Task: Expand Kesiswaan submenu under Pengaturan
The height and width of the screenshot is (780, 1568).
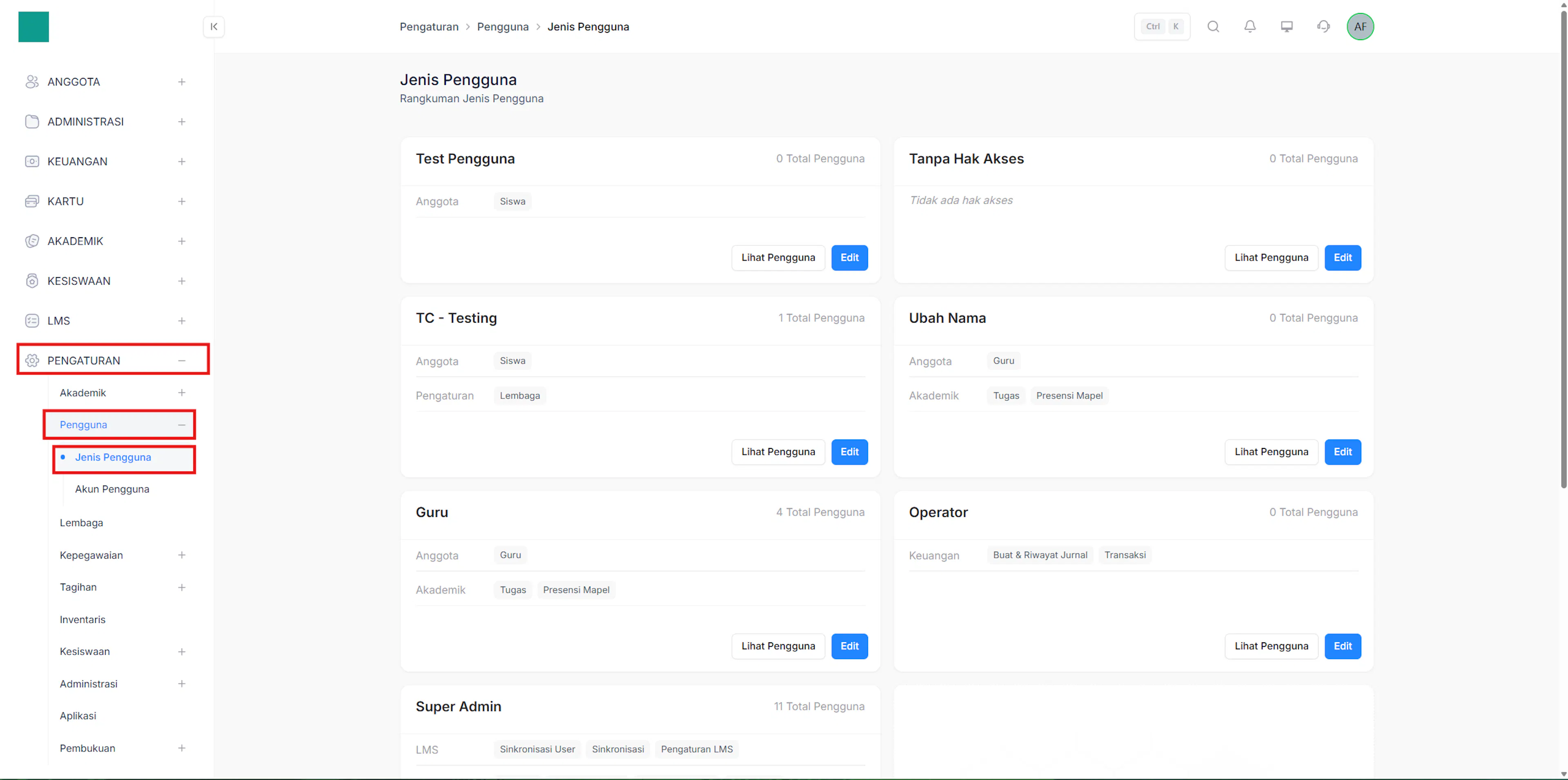Action: 181,651
